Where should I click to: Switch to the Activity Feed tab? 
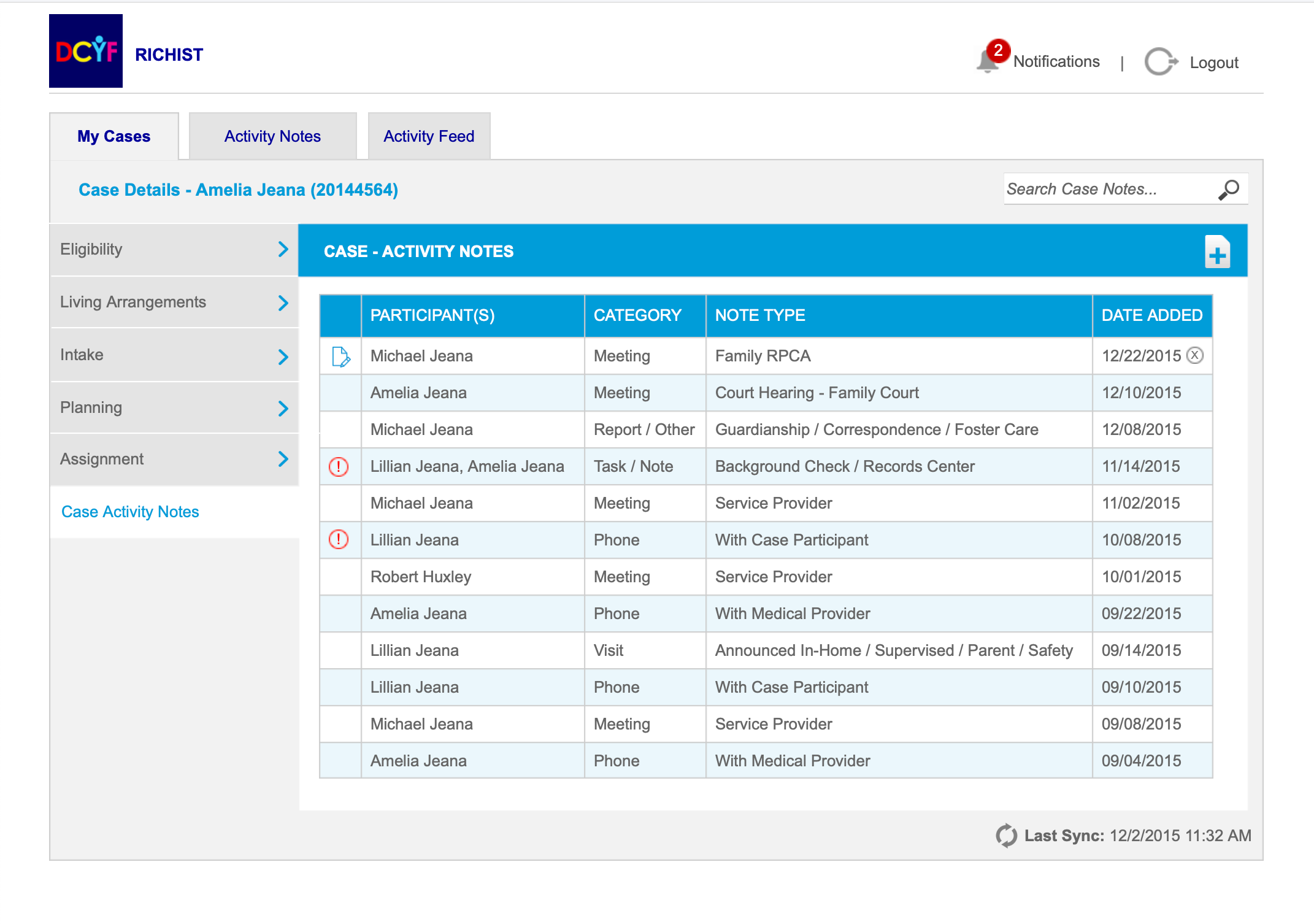pos(428,136)
